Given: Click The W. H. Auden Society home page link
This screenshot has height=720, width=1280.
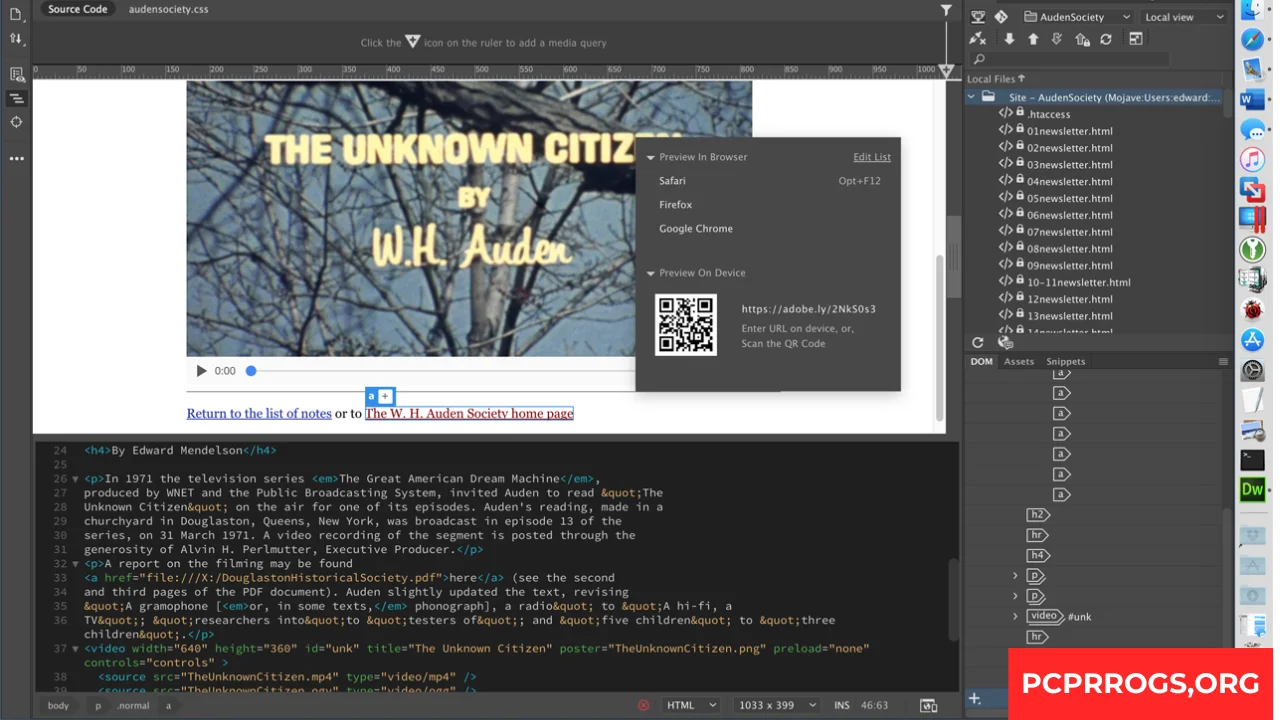Looking at the screenshot, I should [469, 413].
